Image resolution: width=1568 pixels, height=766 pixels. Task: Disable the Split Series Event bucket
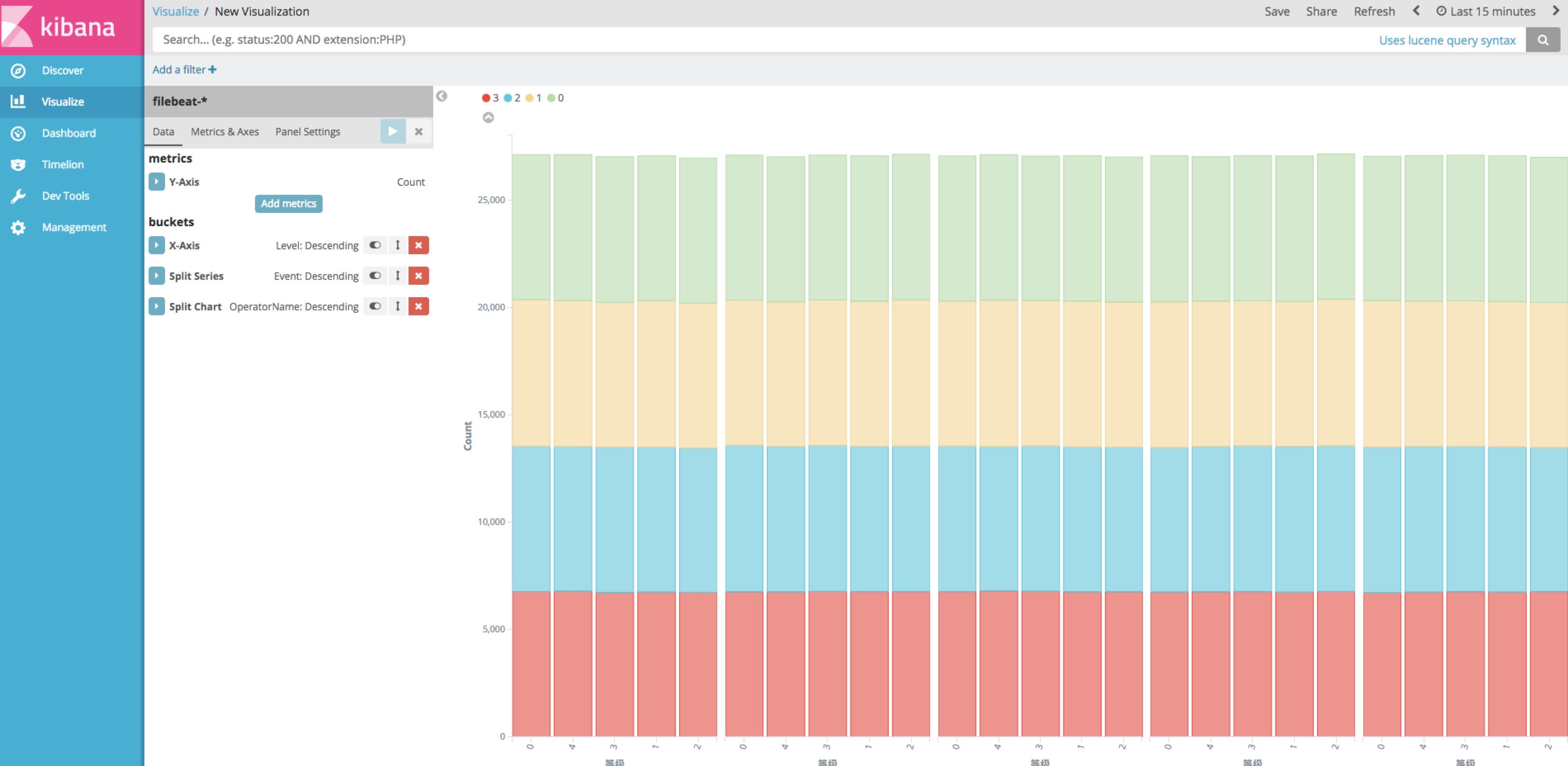click(374, 275)
